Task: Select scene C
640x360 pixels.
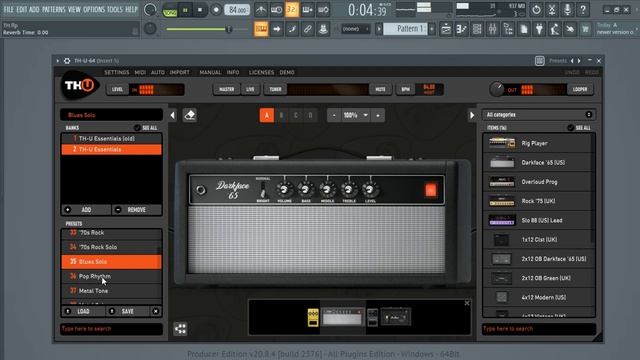Action: 296,116
